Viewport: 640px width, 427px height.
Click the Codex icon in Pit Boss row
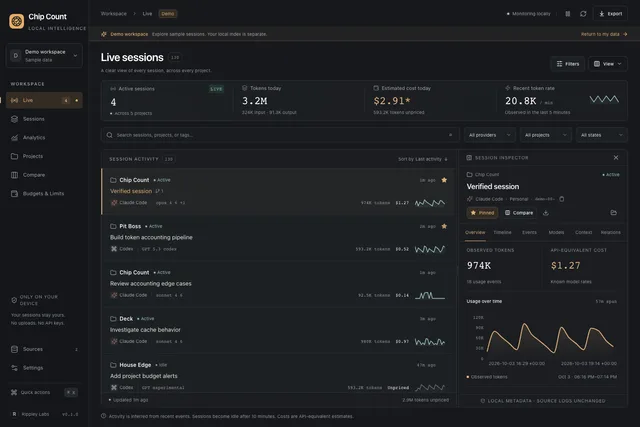tap(114, 249)
